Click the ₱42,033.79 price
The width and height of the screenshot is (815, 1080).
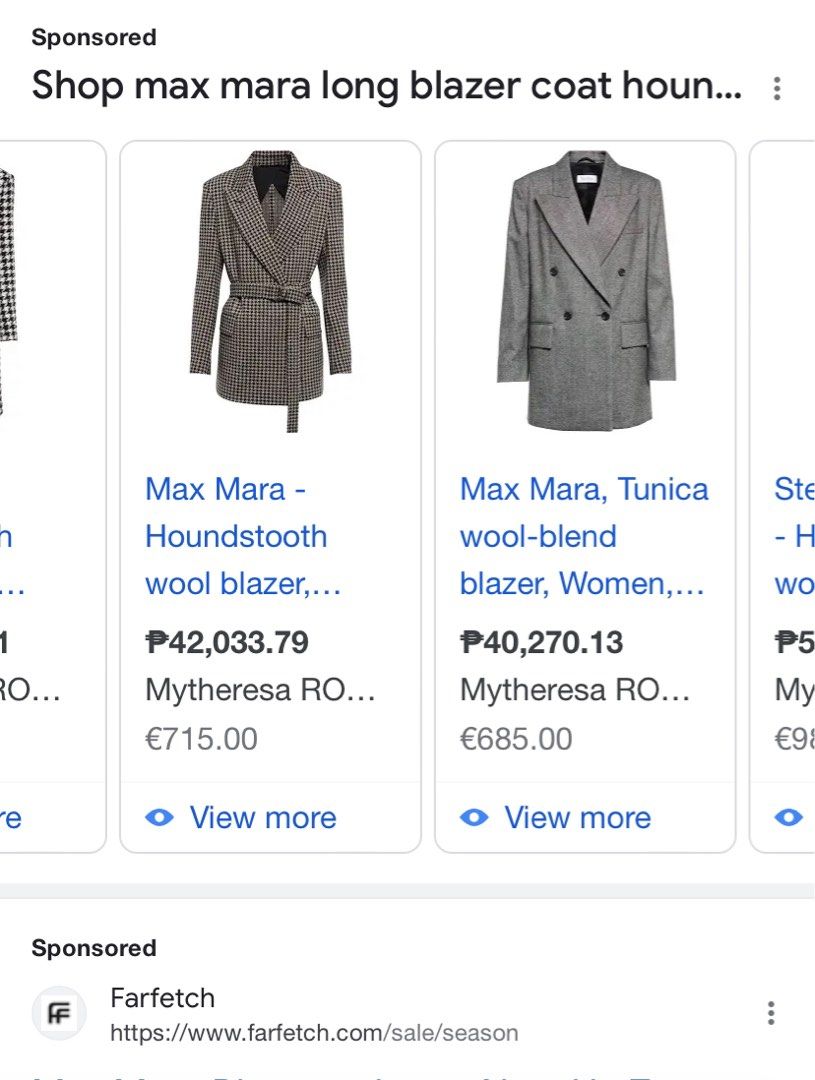coord(227,643)
